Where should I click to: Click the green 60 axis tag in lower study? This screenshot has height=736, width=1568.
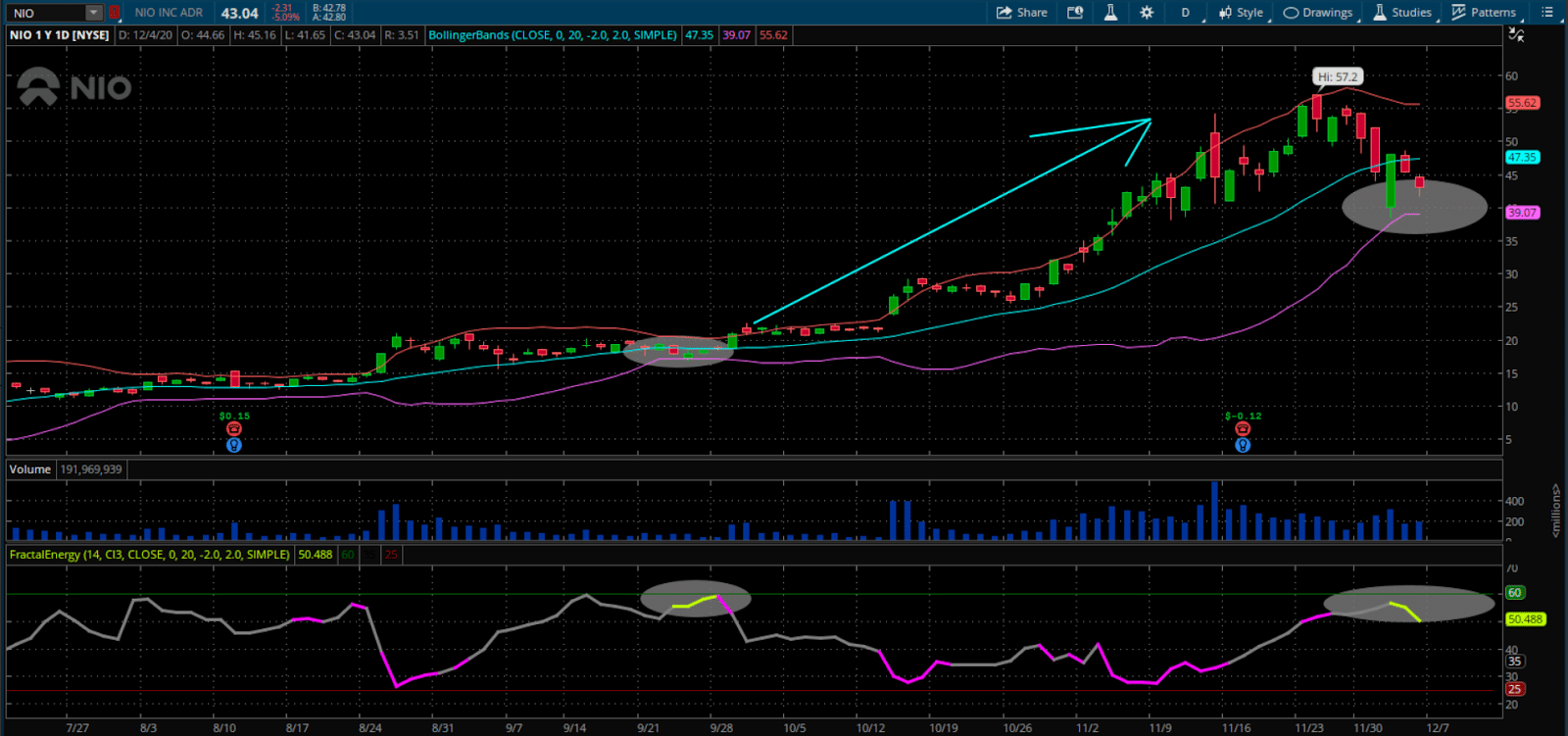(1515, 593)
